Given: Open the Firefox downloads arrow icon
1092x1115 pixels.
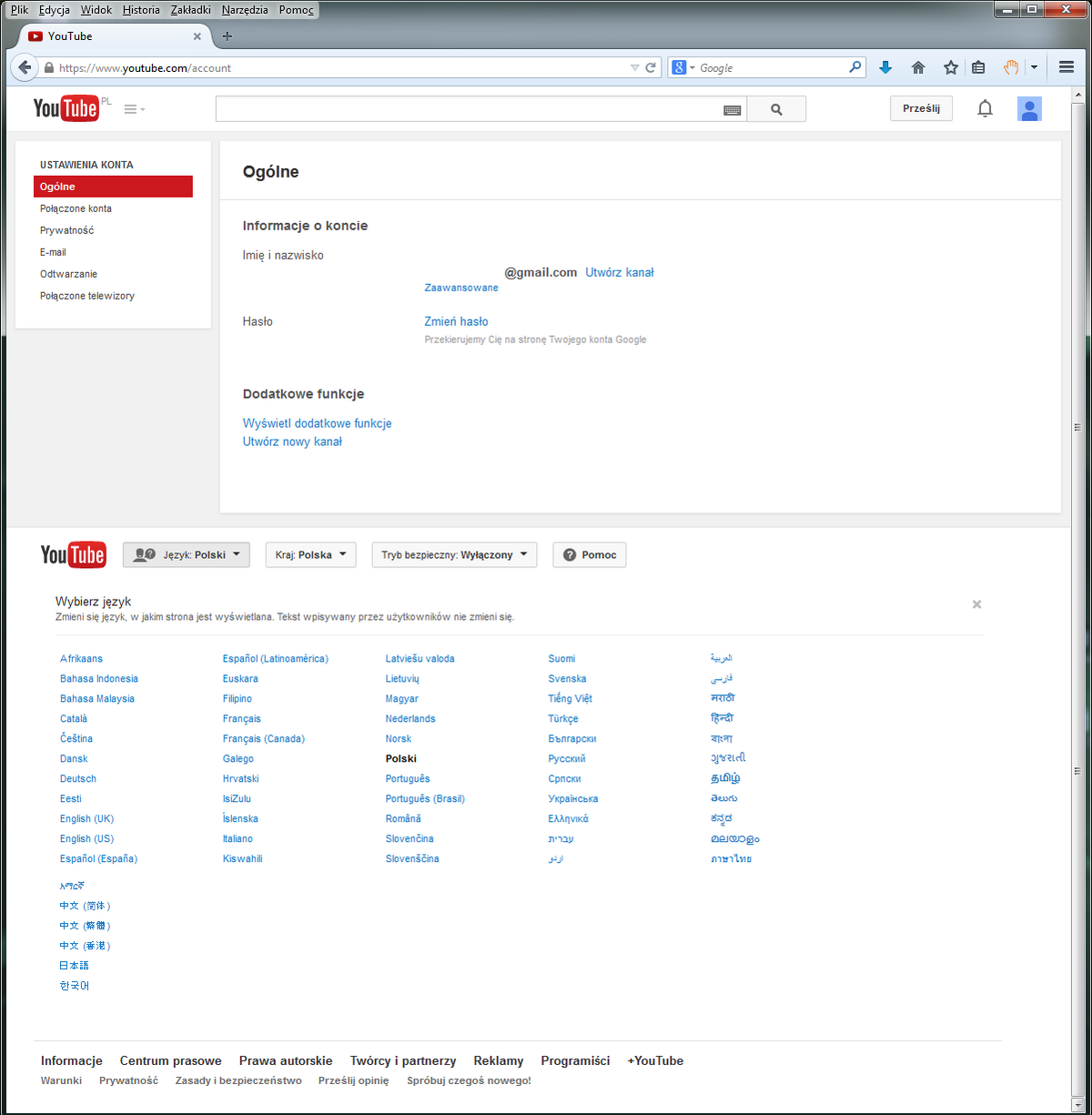Looking at the screenshot, I should click(885, 67).
